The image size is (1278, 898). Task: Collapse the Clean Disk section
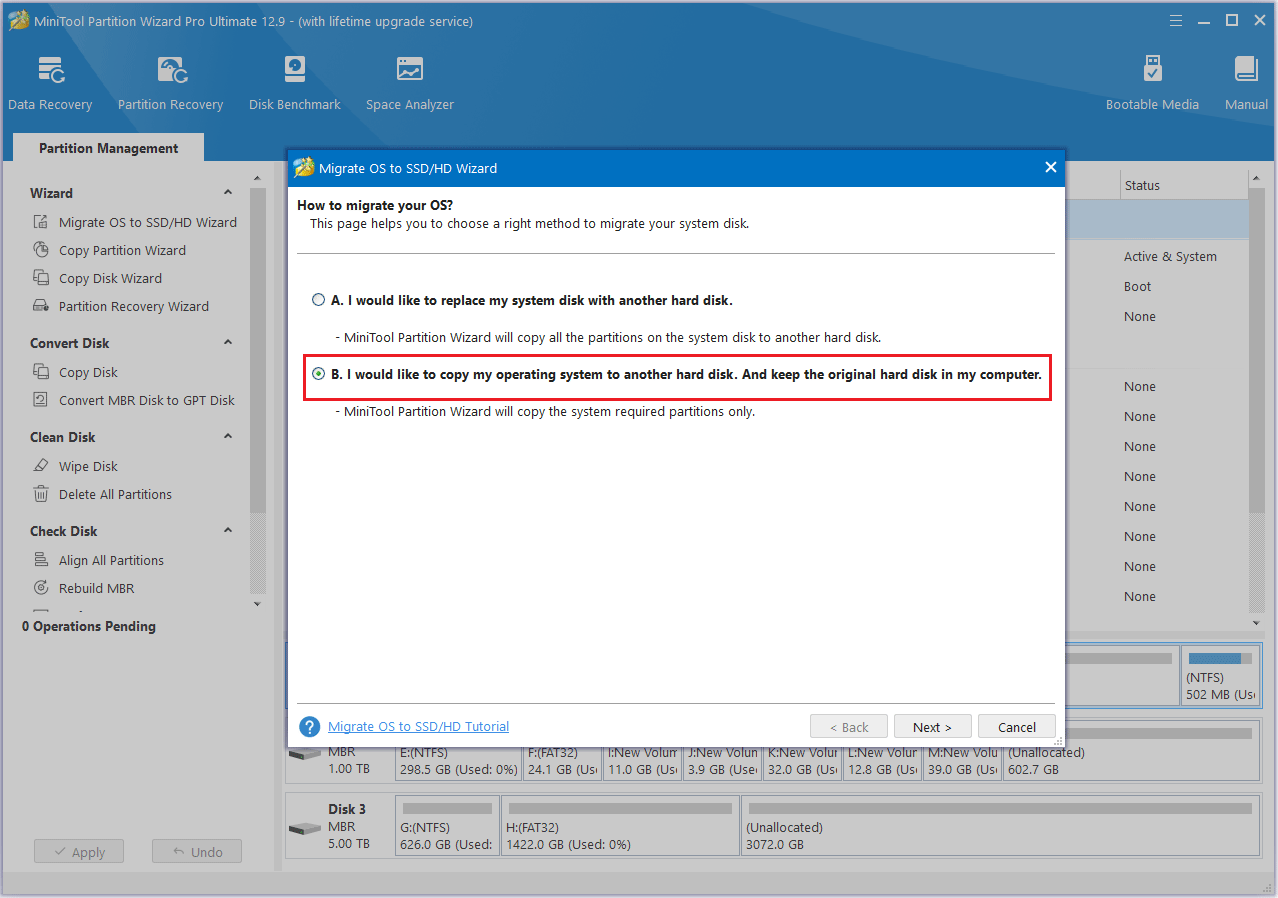click(228, 436)
